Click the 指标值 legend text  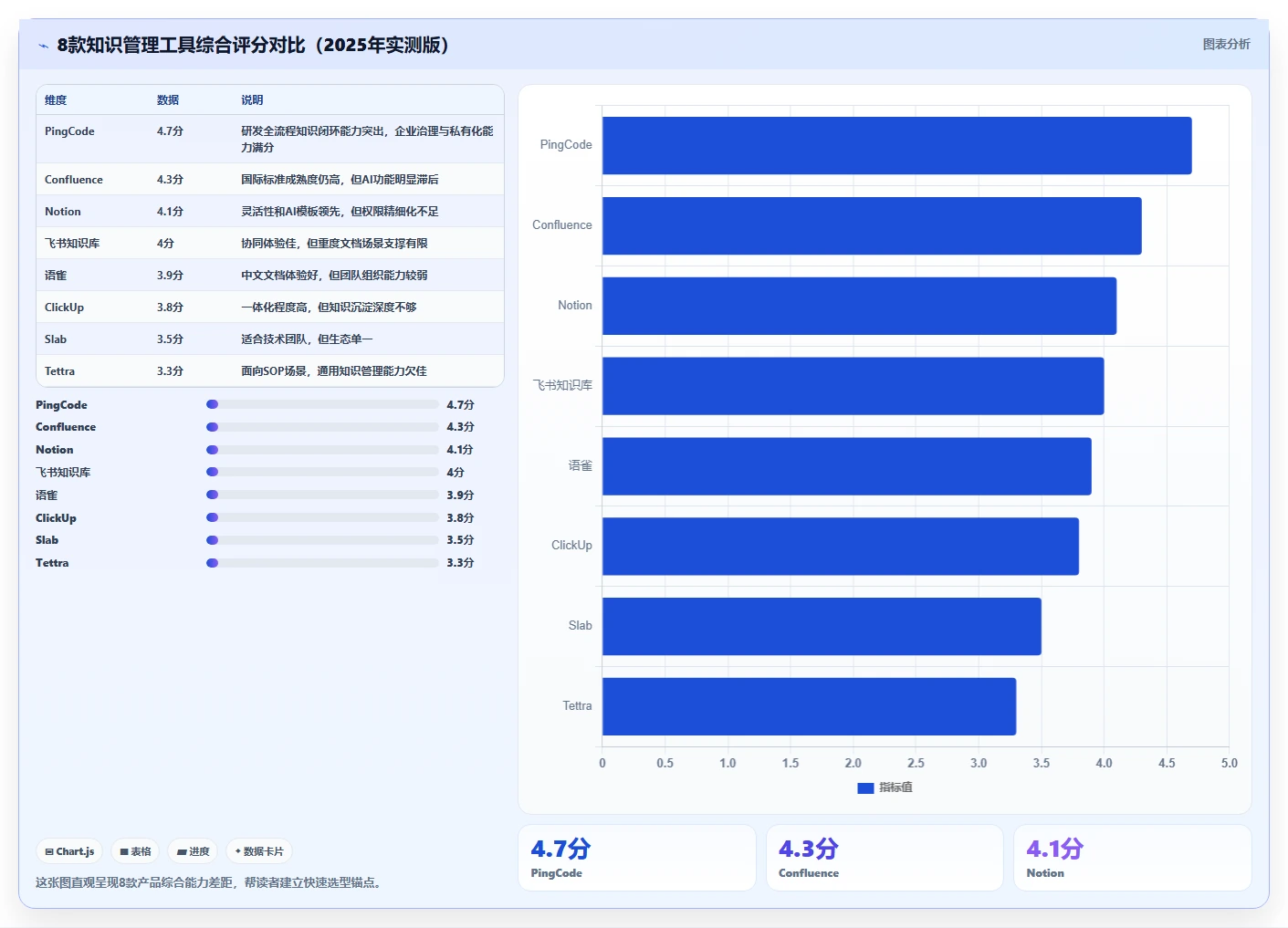coord(895,787)
